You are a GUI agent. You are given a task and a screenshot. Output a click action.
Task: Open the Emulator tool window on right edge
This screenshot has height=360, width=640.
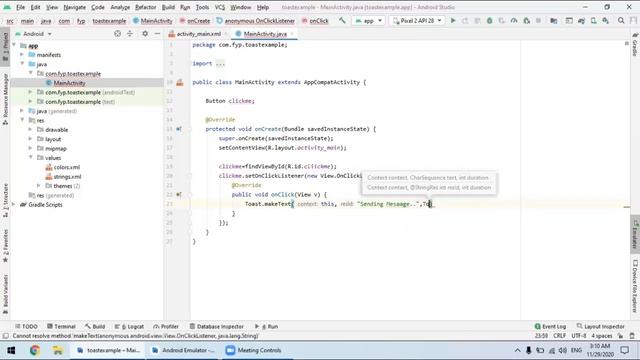(x=635, y=234)
